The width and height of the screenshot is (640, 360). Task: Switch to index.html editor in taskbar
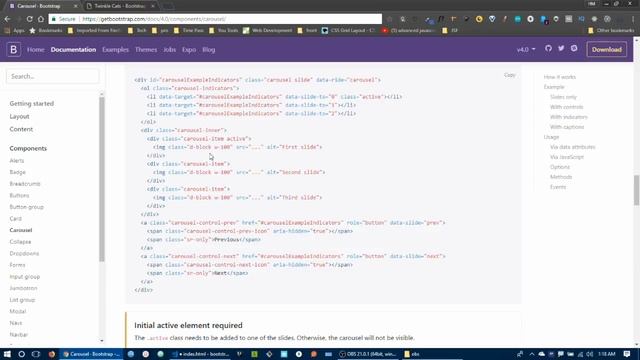pos(200,354)
